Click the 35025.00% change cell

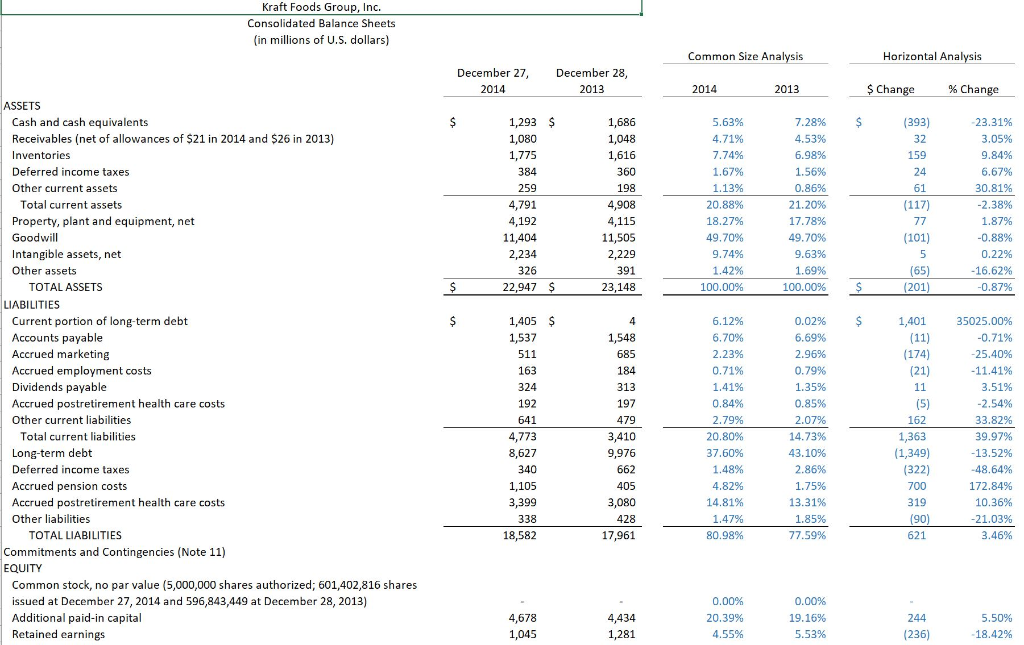pos(984,321)
